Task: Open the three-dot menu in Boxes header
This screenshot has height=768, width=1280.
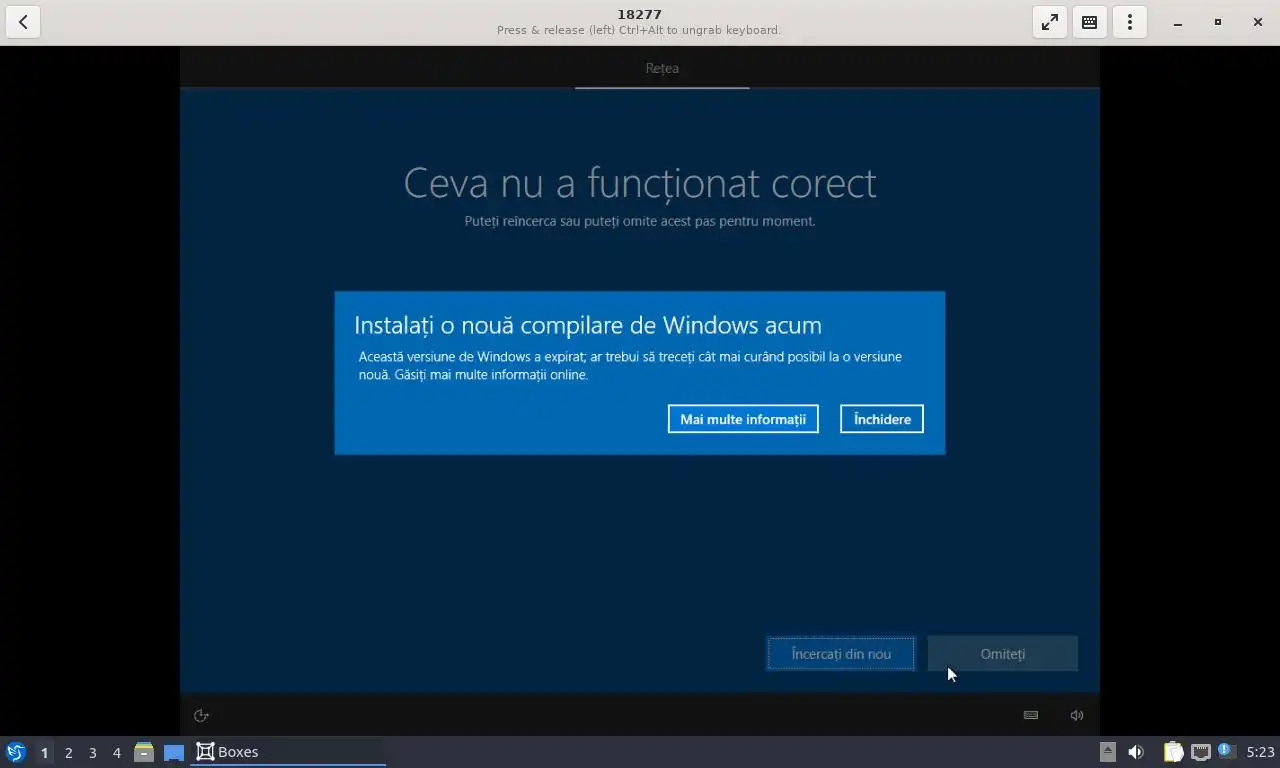Action: point(1130,22)
